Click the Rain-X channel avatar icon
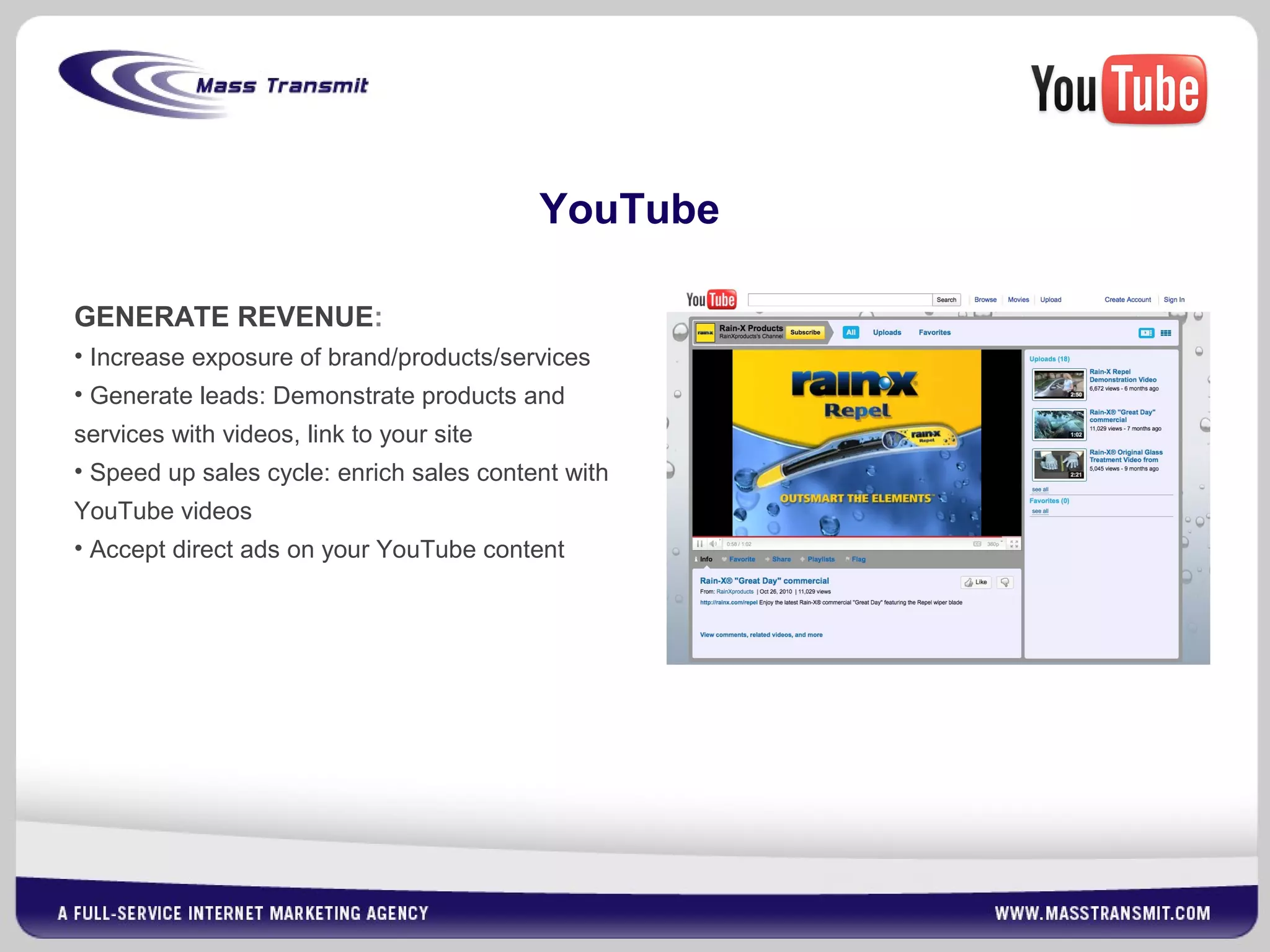 pyautogui.click(x=705, y=333)
